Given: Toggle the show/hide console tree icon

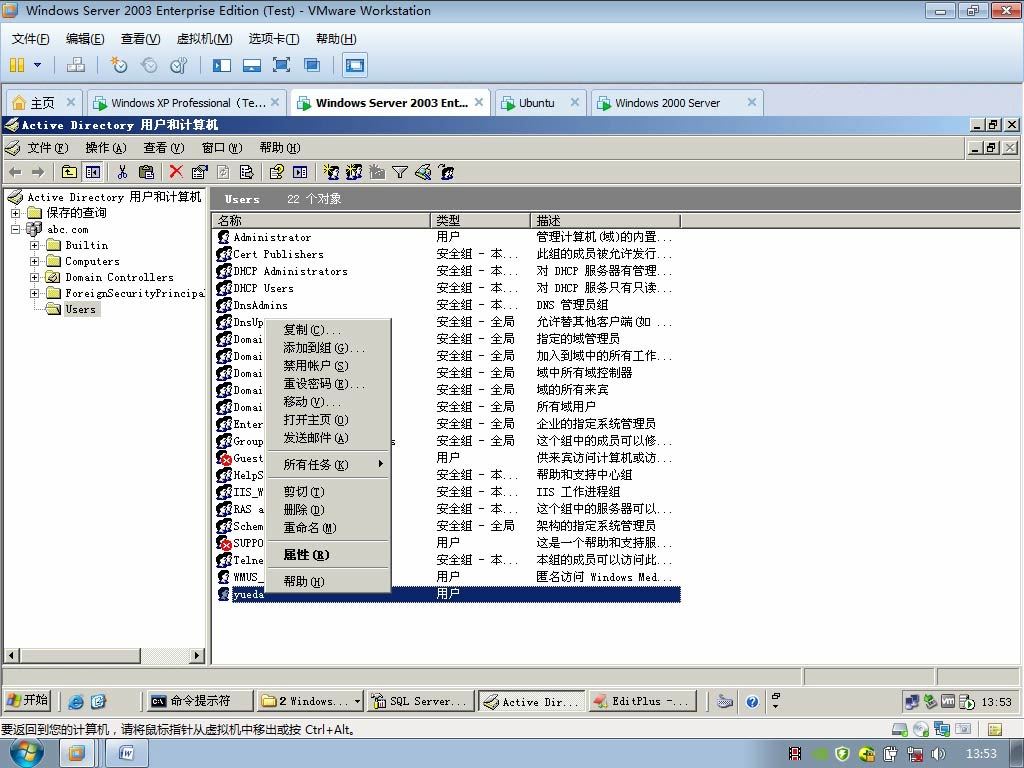Looking at the screenshot, I should click(93, 172).
